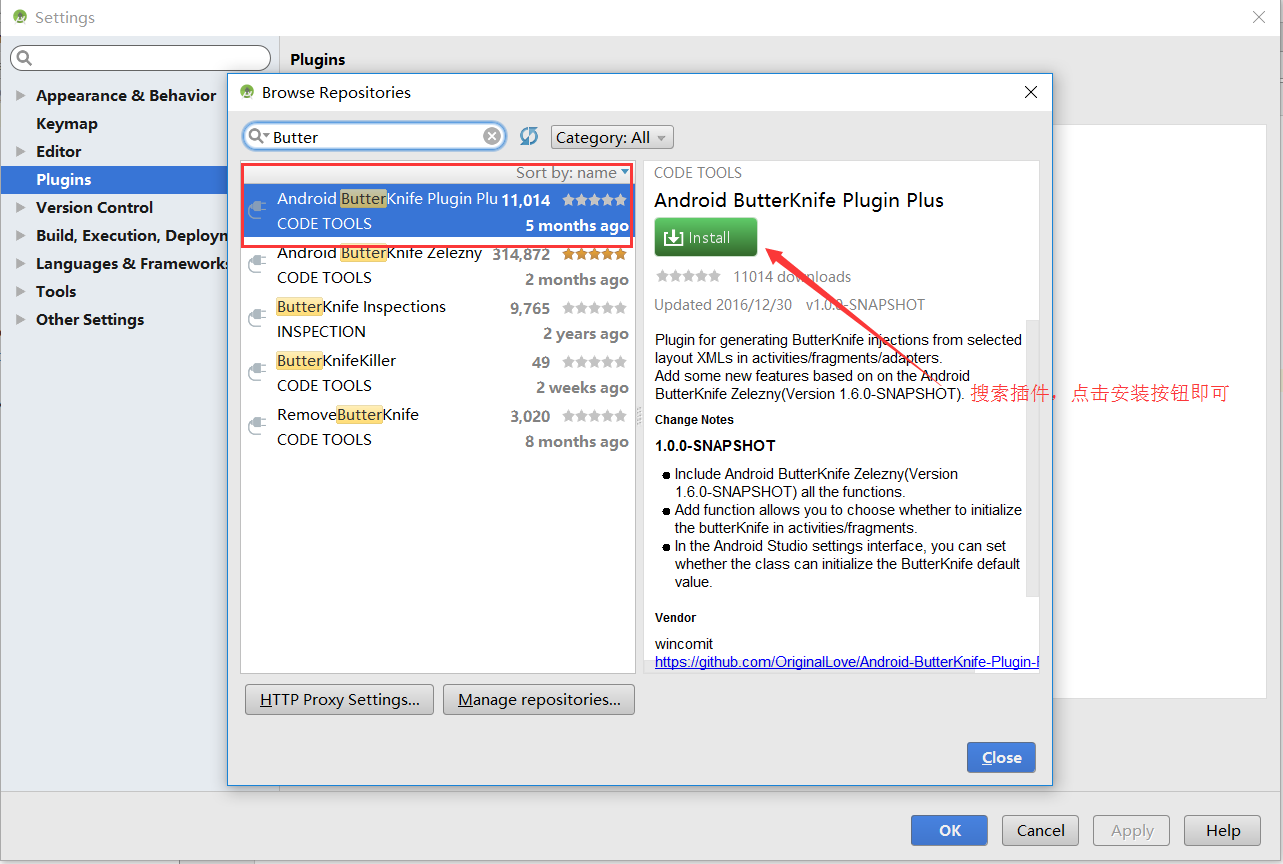
Task: Close Browse Repositories with X button
Action: (1031, 92)
